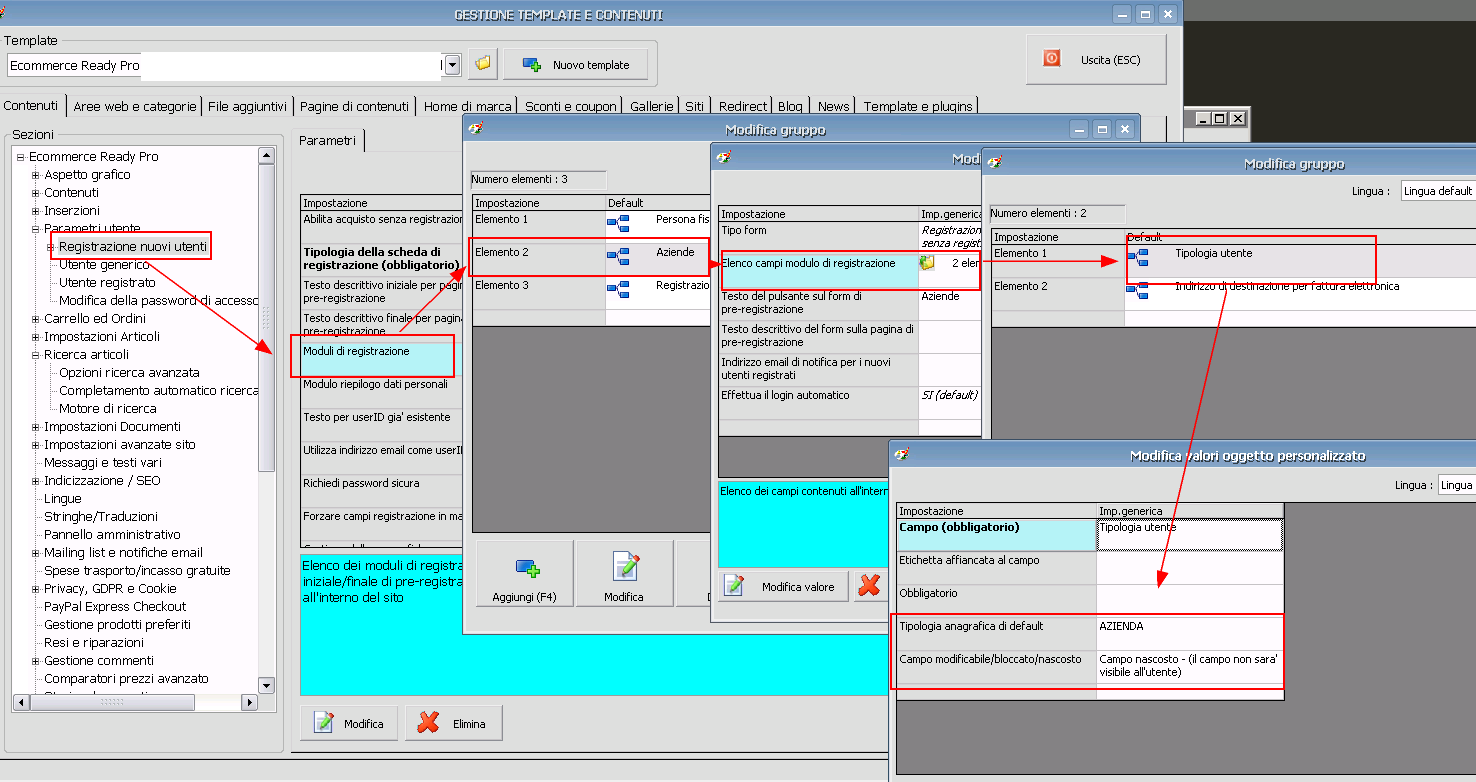Select the Tipo form setting row

tap(849, 238)
